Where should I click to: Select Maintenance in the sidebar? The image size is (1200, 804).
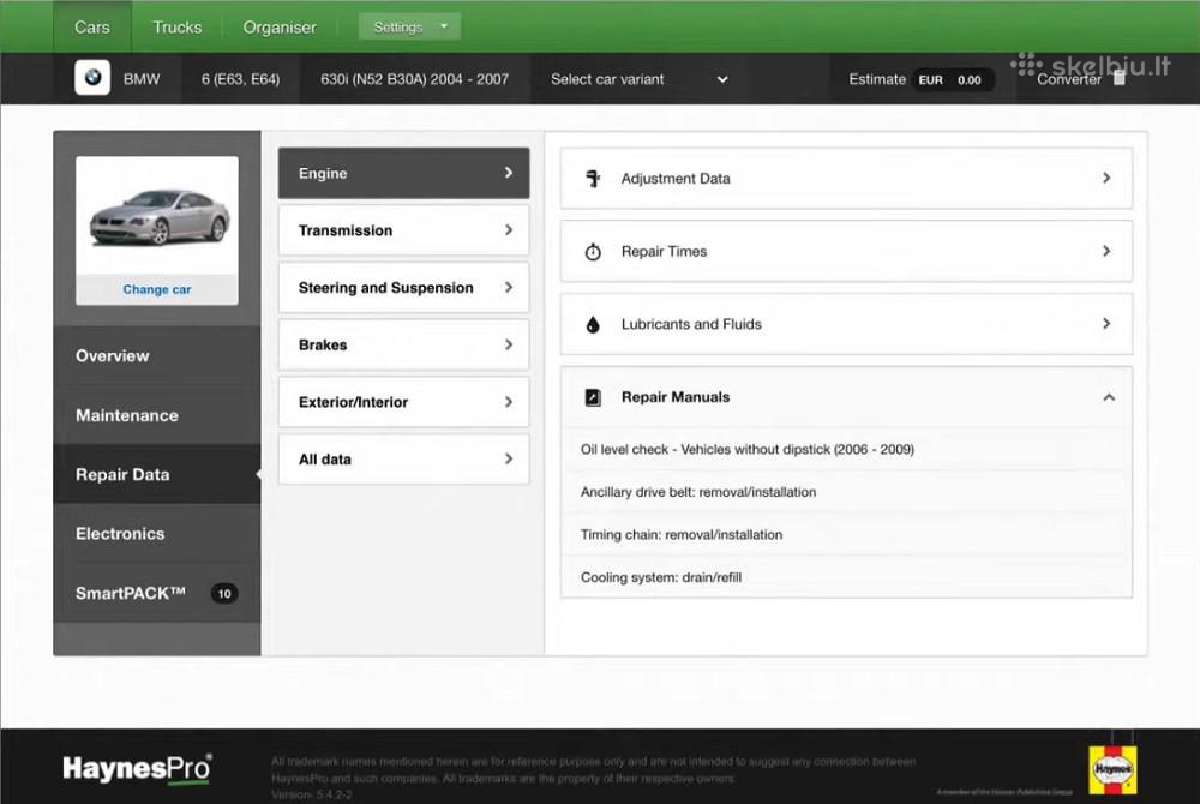157,415
